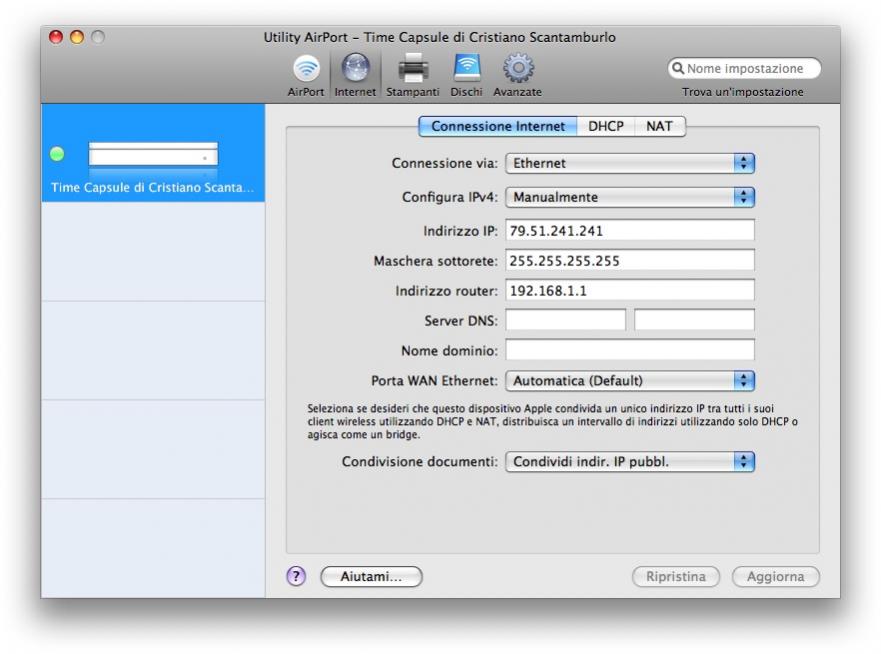Click the Aggiorna button
This screenshot has width=881, height=654.
pos(775,576)
